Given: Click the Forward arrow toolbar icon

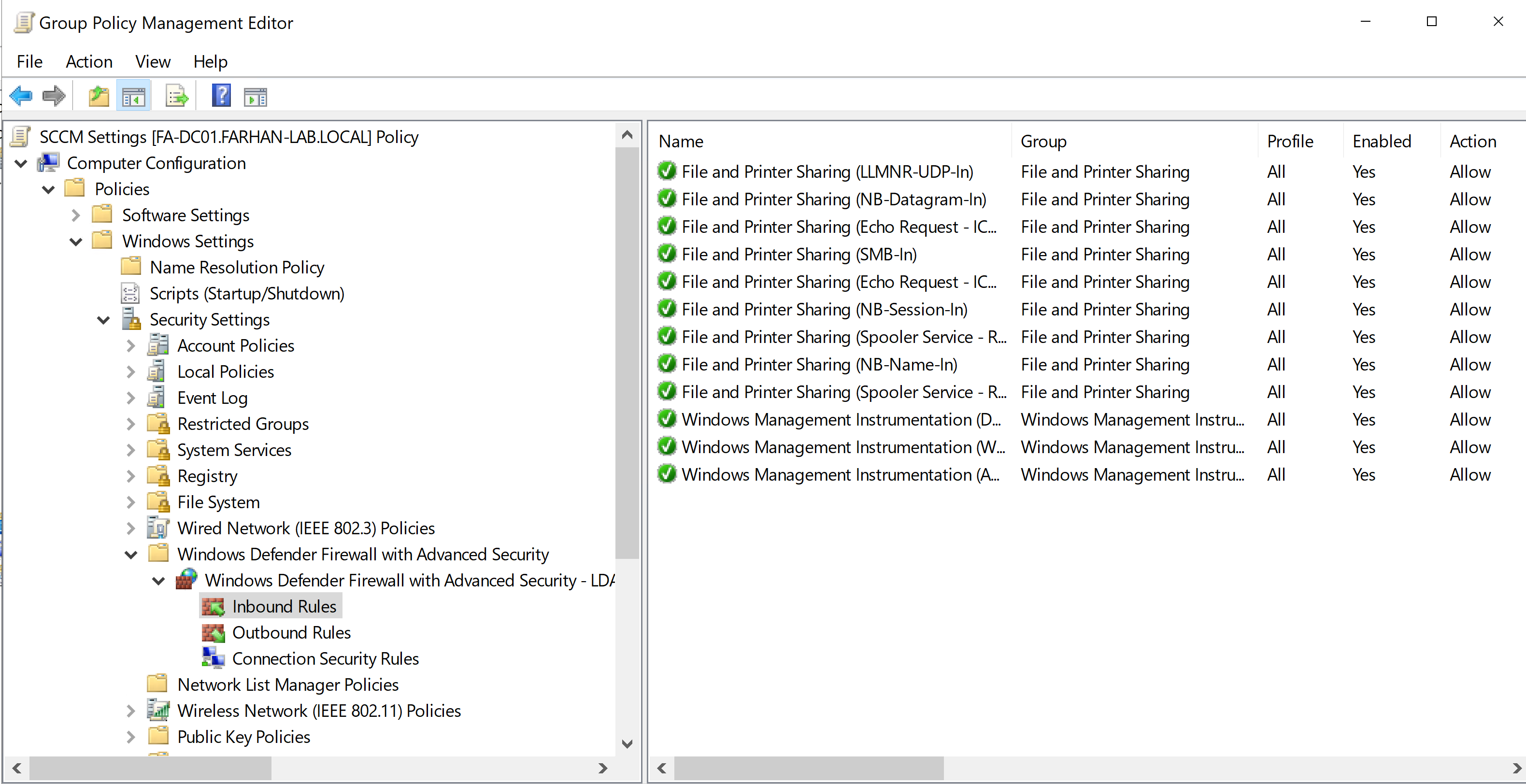Looking at the screenshot, I should pos(54,96).
